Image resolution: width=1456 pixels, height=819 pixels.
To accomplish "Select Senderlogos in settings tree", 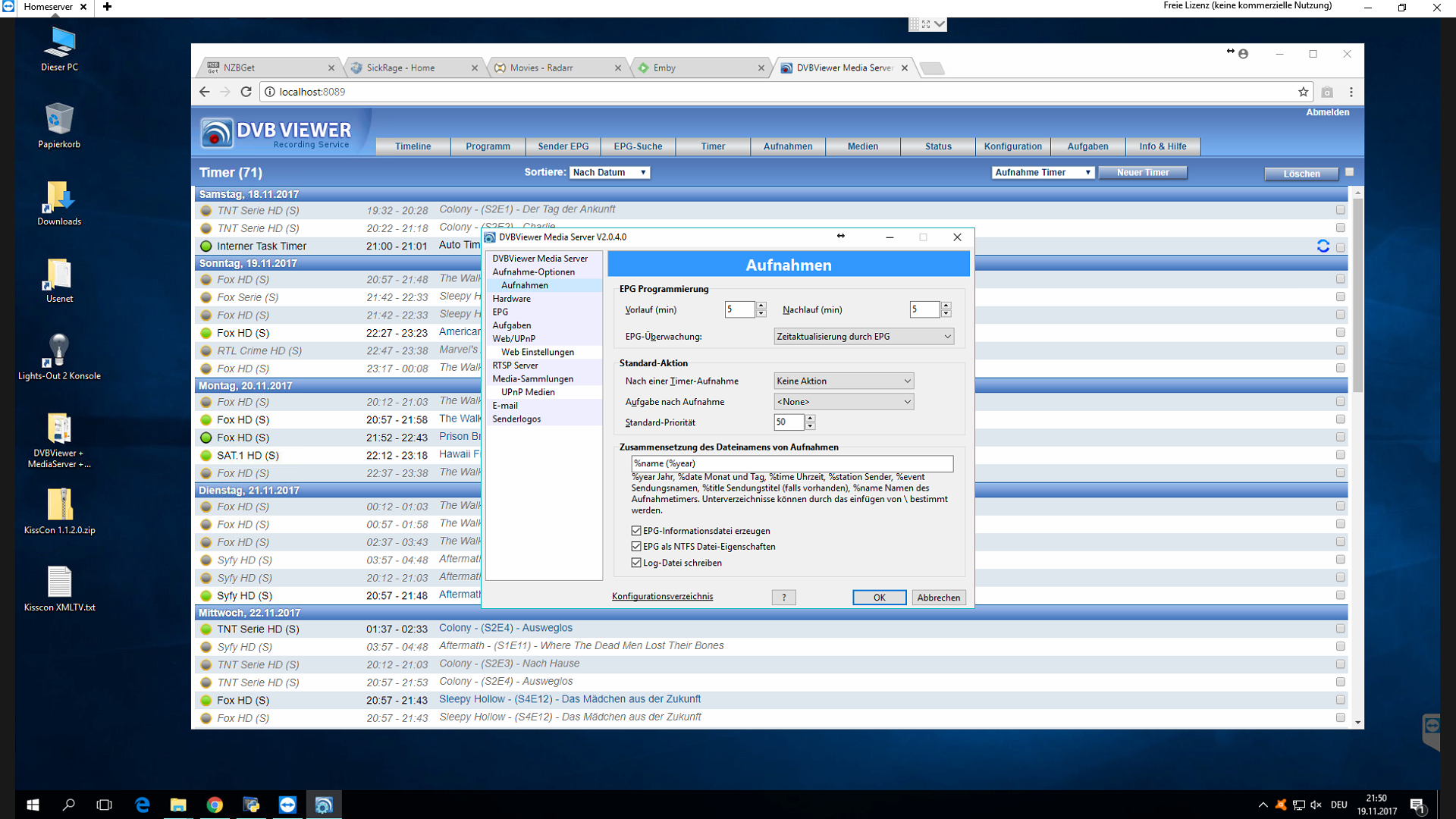I will (516, 419).
